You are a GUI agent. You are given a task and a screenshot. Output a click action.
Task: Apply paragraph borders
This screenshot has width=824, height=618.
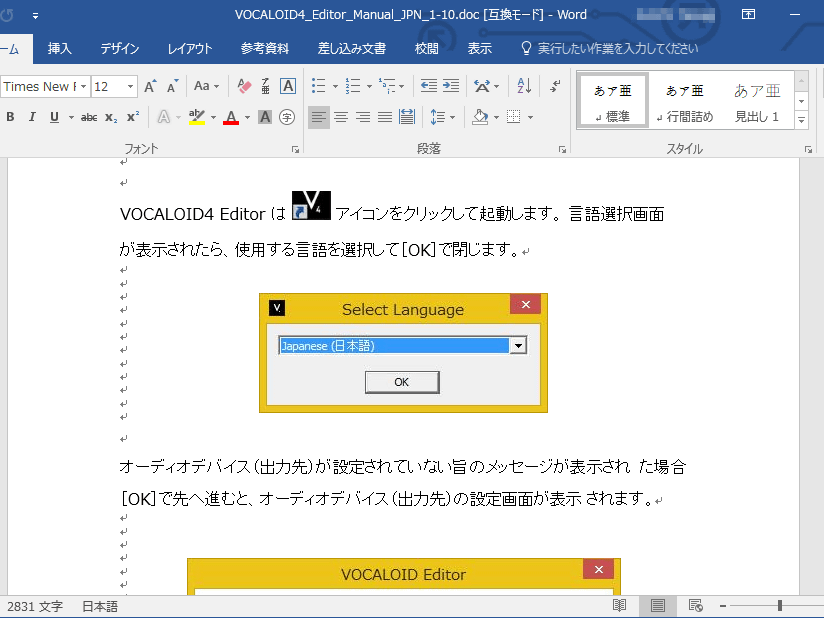click(x=513, y=117)
